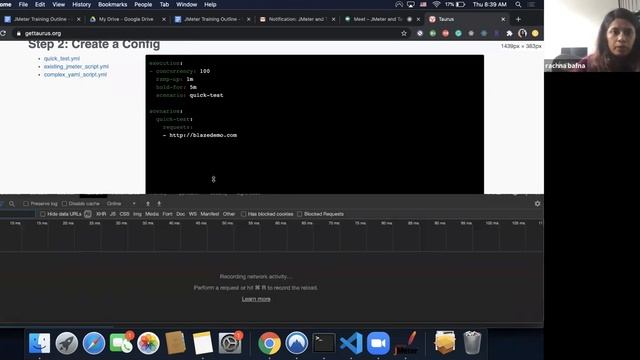Open Wi-Fi status in menu bar
The image size is (640, 360).
[436, 4]
